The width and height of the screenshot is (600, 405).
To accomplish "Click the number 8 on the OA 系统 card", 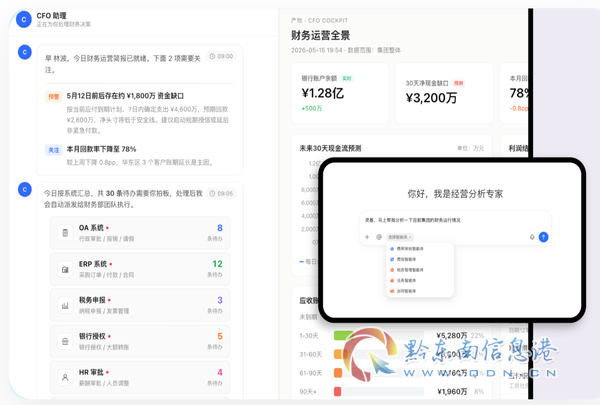I will point(220,228).
